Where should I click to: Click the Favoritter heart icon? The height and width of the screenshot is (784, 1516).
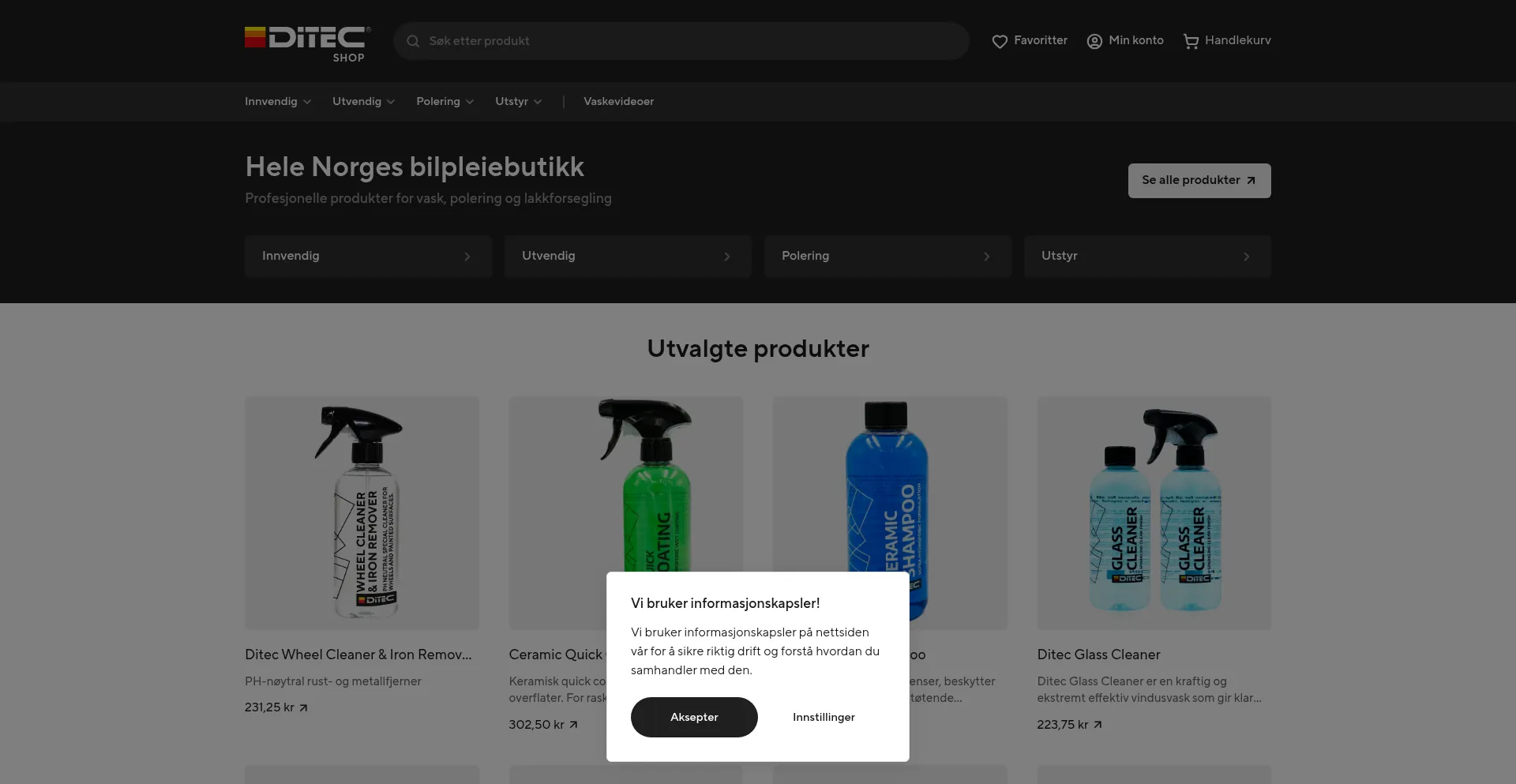click(1000, 41)
